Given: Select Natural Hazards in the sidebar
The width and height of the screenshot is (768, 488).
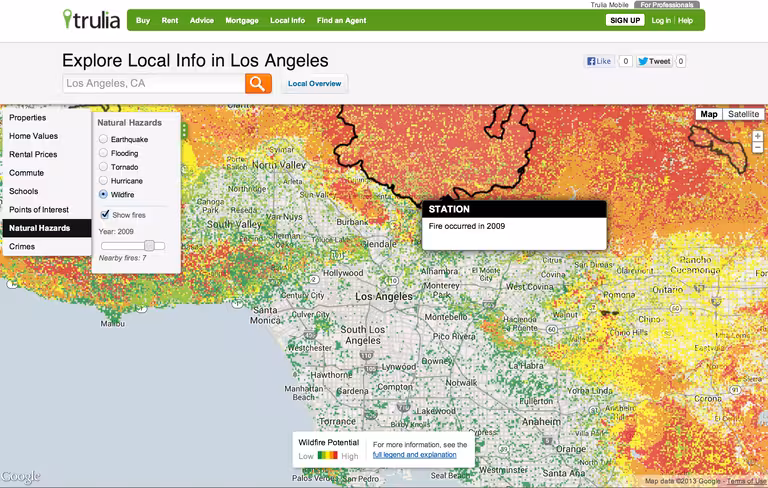Looking at the screenshot, I should [47, 228].
